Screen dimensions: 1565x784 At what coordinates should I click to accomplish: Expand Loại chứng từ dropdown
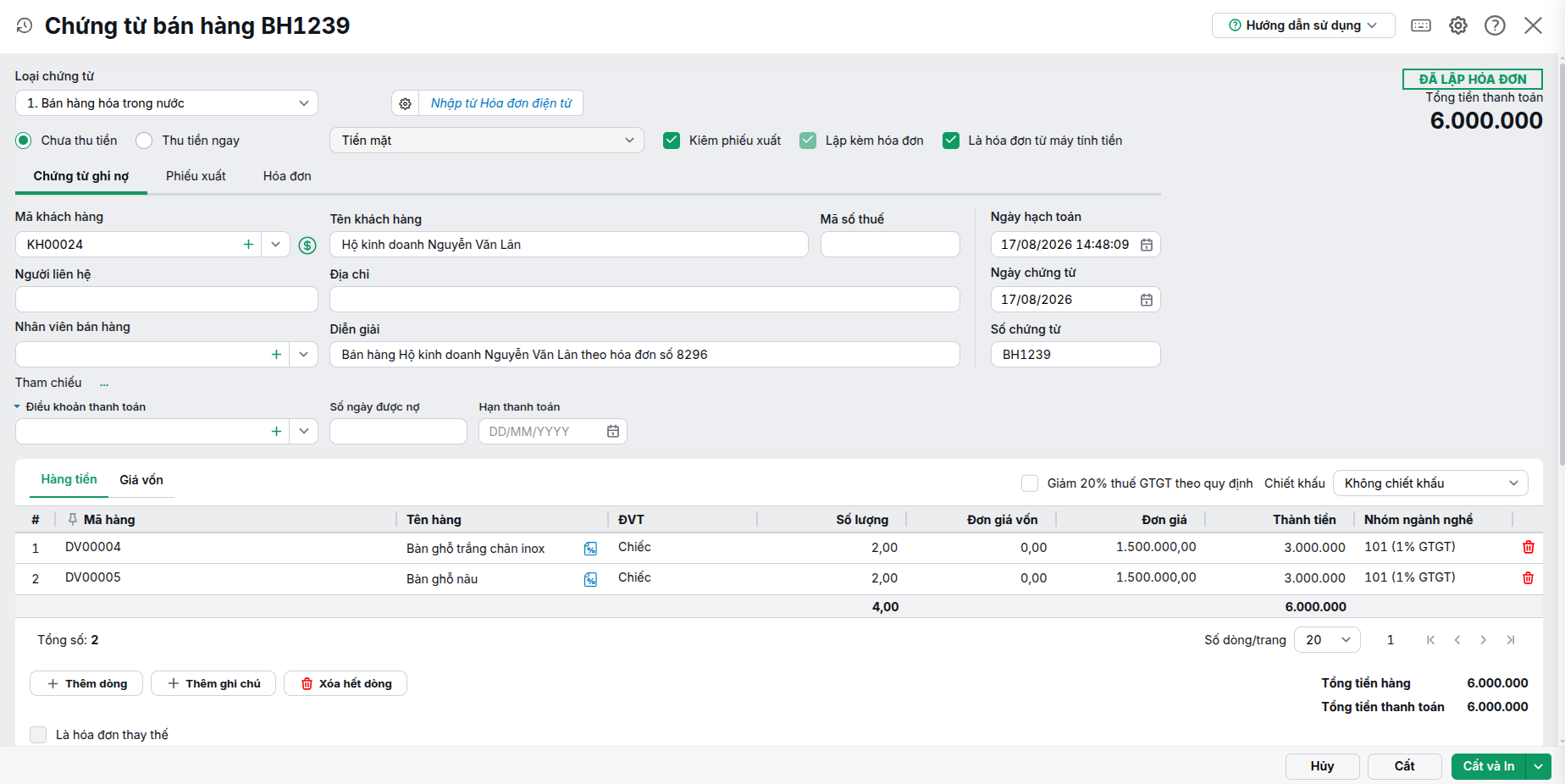tap(167, 103)
